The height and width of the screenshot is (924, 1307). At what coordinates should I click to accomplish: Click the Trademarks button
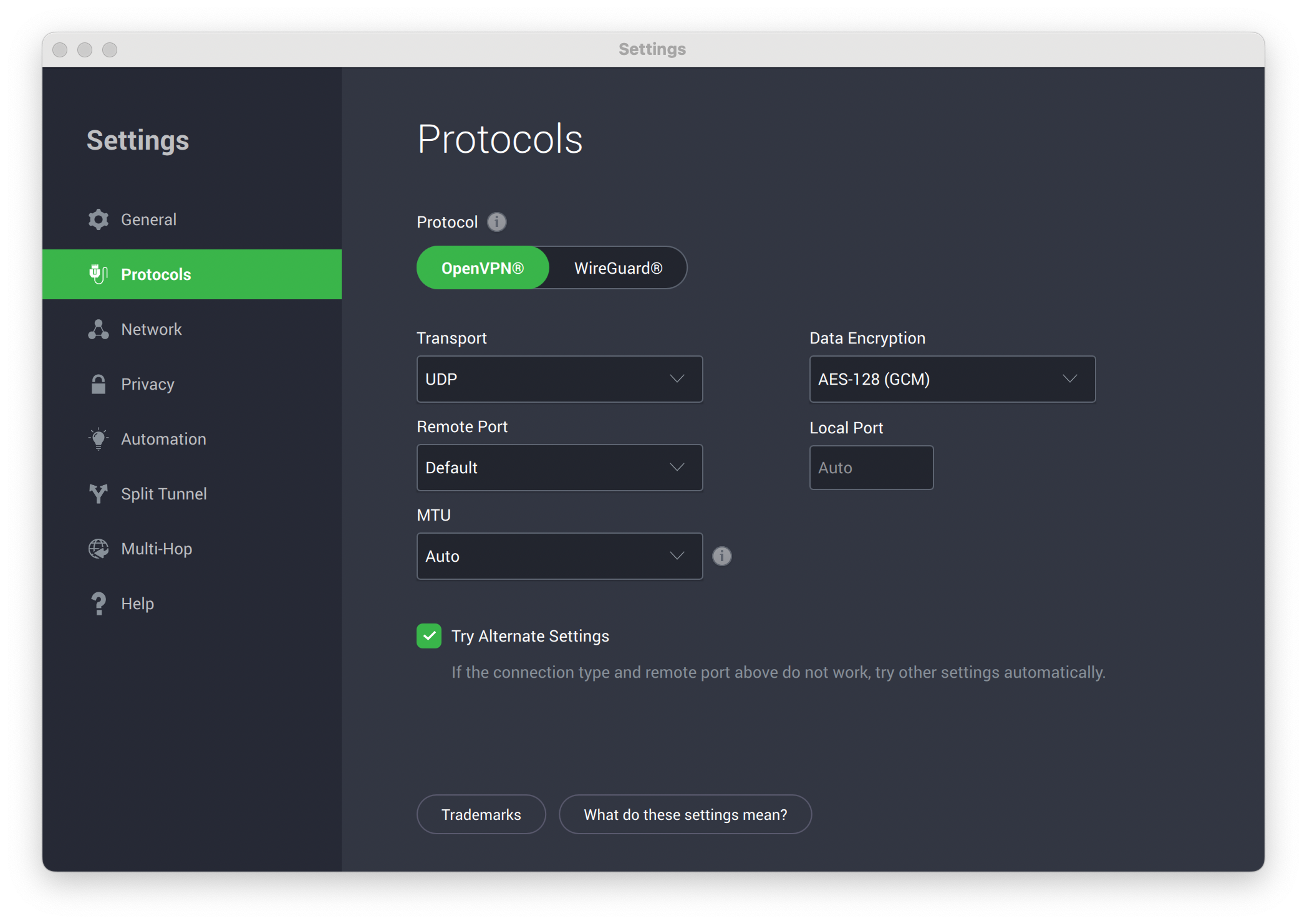pos(481,814)
